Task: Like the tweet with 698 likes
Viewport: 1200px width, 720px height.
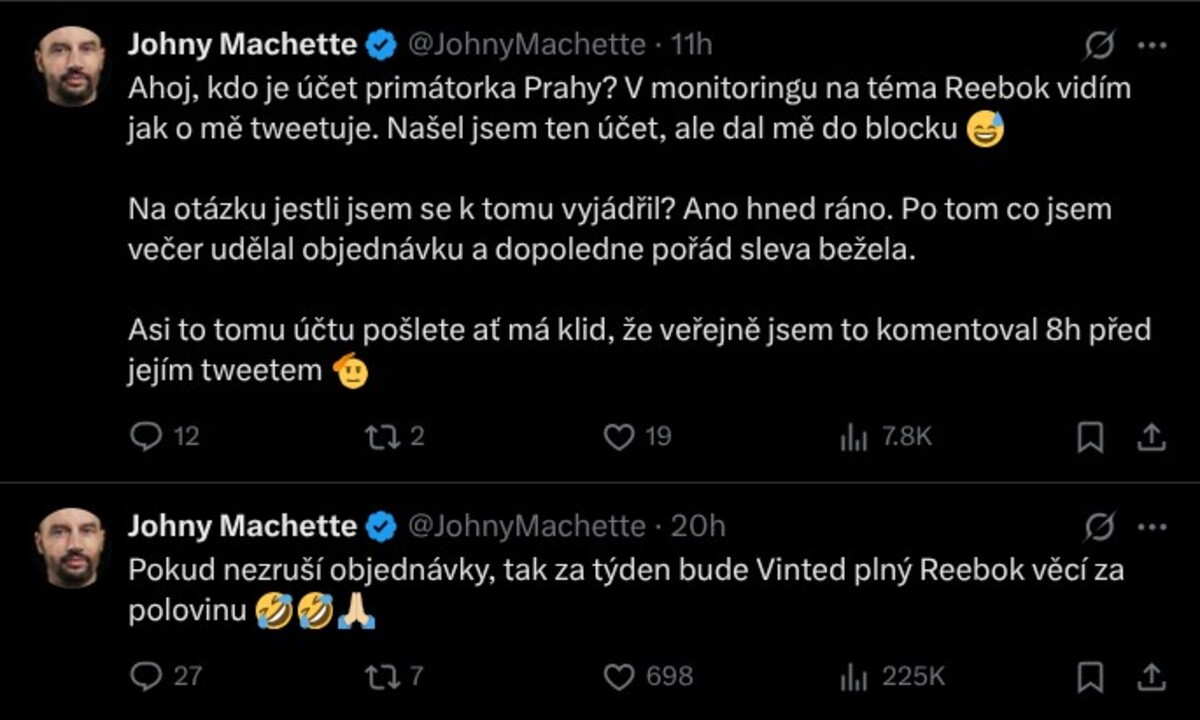Action: click(621, 677)
